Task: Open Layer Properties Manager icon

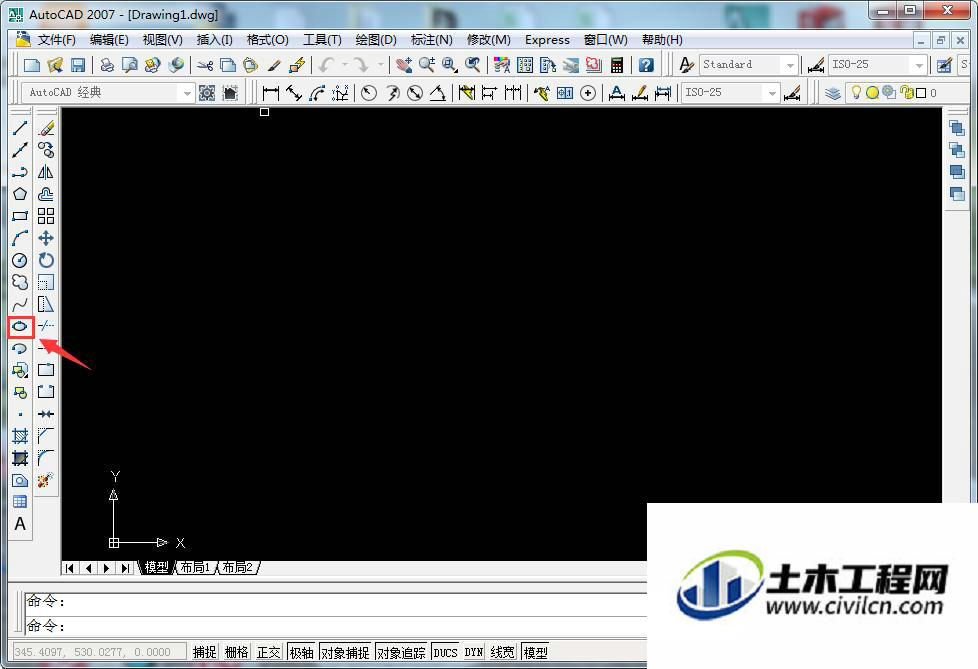Action: click(x=832, y=94)
